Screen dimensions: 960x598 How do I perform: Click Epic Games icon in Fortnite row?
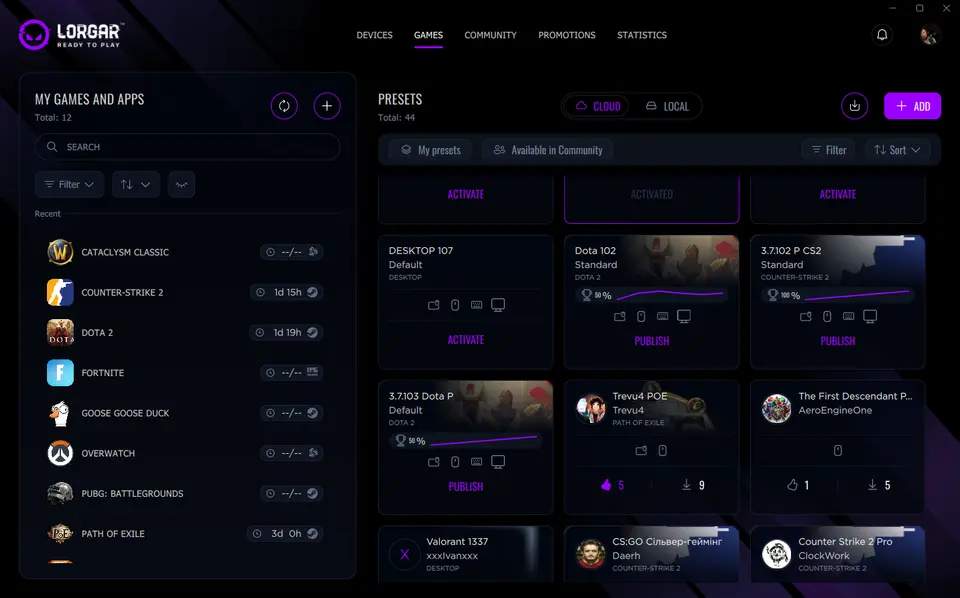312,372
